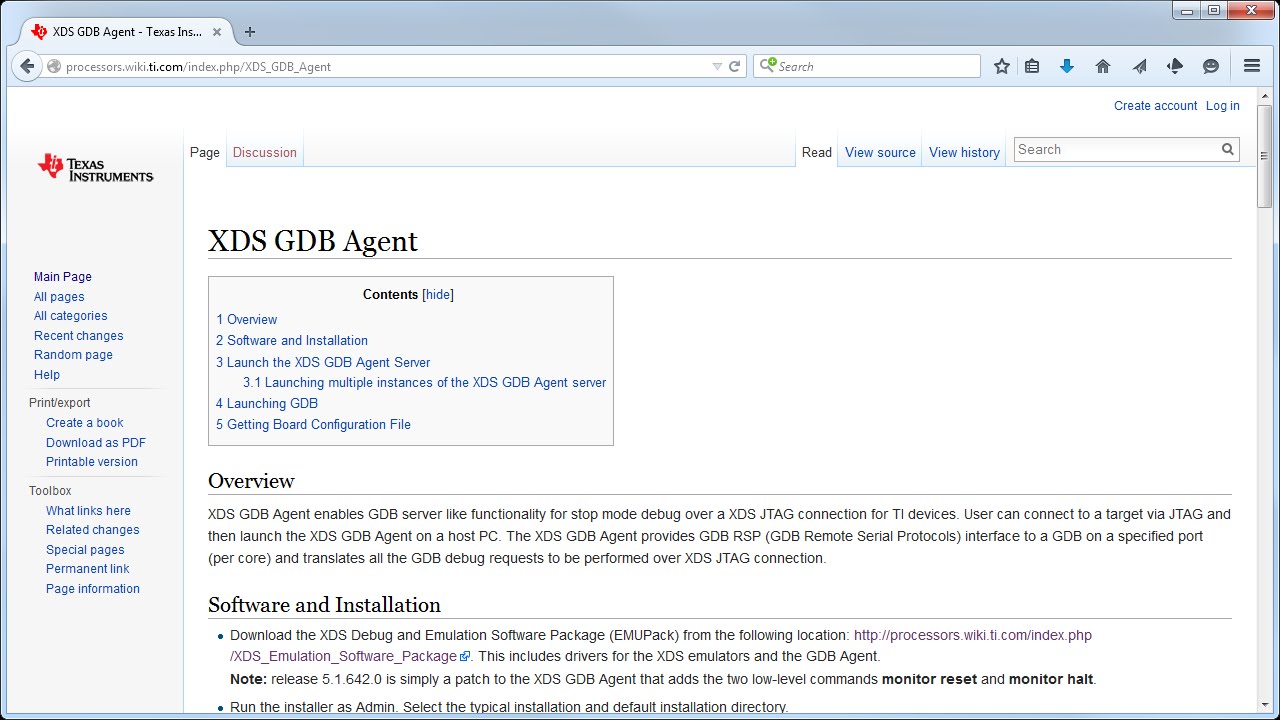Click the Pocket-style toolbar icon next to send
The width and height of the screenshot is (1280, 720).
[x=1175, y=66]
